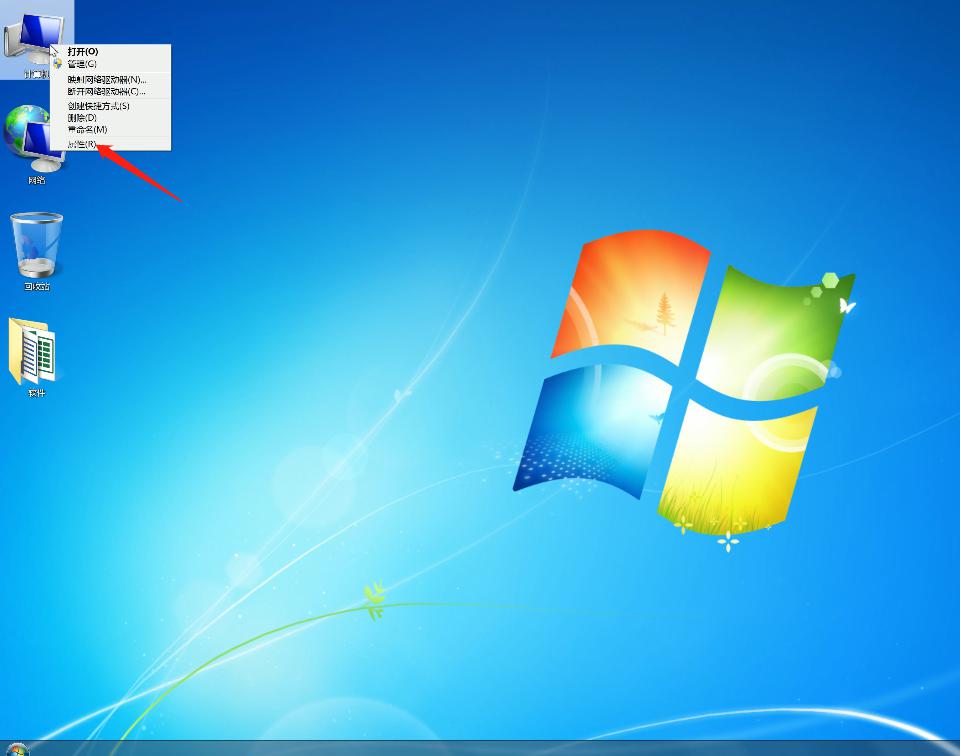Screen dimensions: 960x756
Task: Click 创建快捷方式(S) in the context menu
Action: pos(110,106)
